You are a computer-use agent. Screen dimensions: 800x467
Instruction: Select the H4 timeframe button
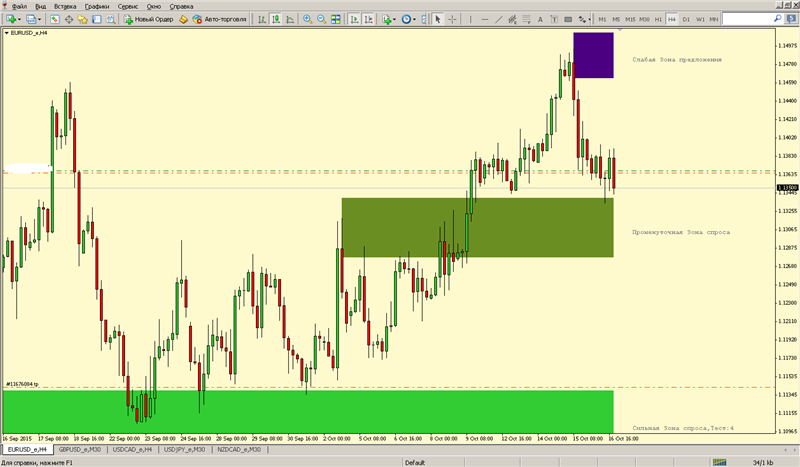tap(671, 19)
